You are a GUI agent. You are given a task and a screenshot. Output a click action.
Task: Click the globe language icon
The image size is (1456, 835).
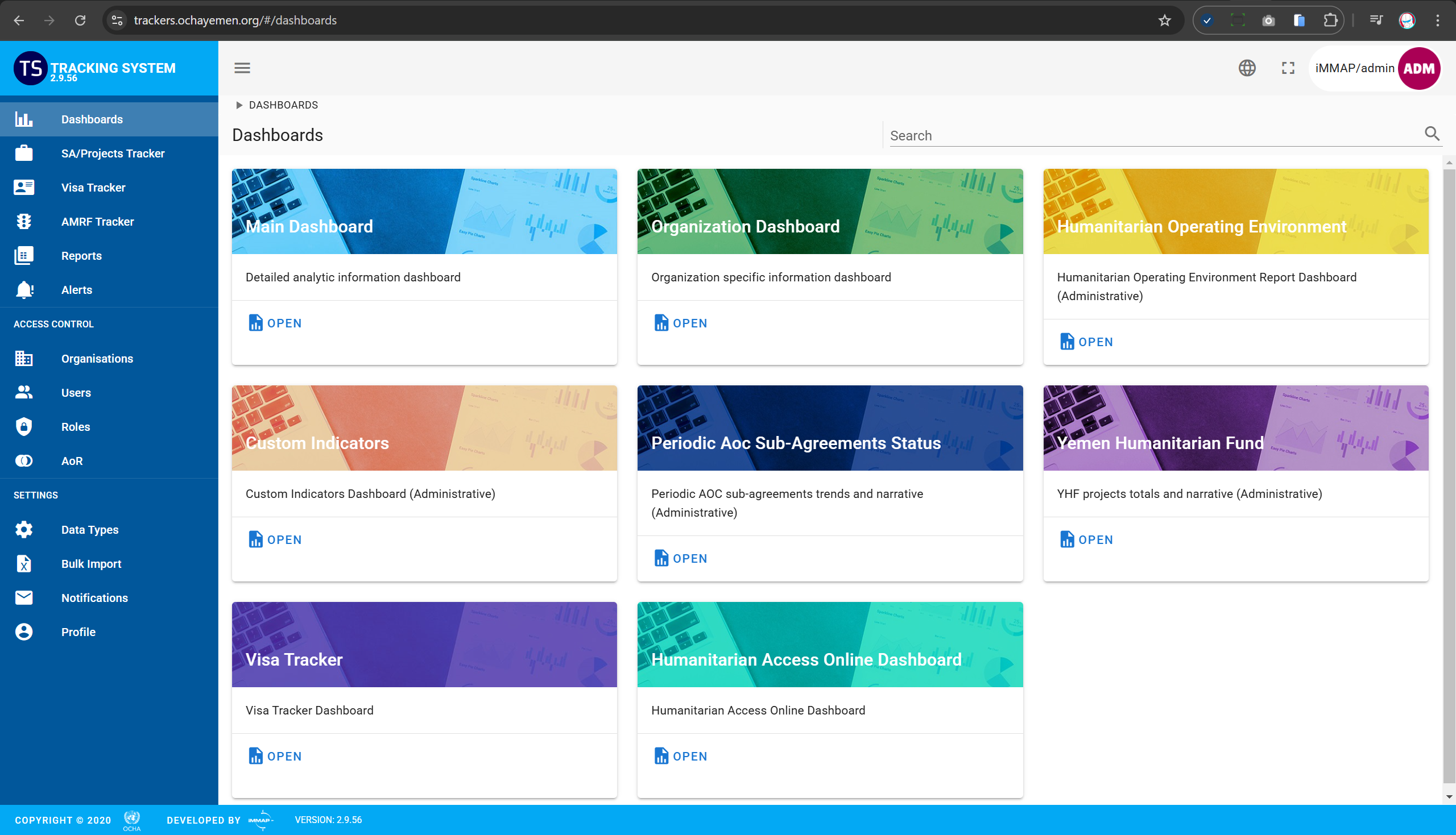tap(1247, 68)
